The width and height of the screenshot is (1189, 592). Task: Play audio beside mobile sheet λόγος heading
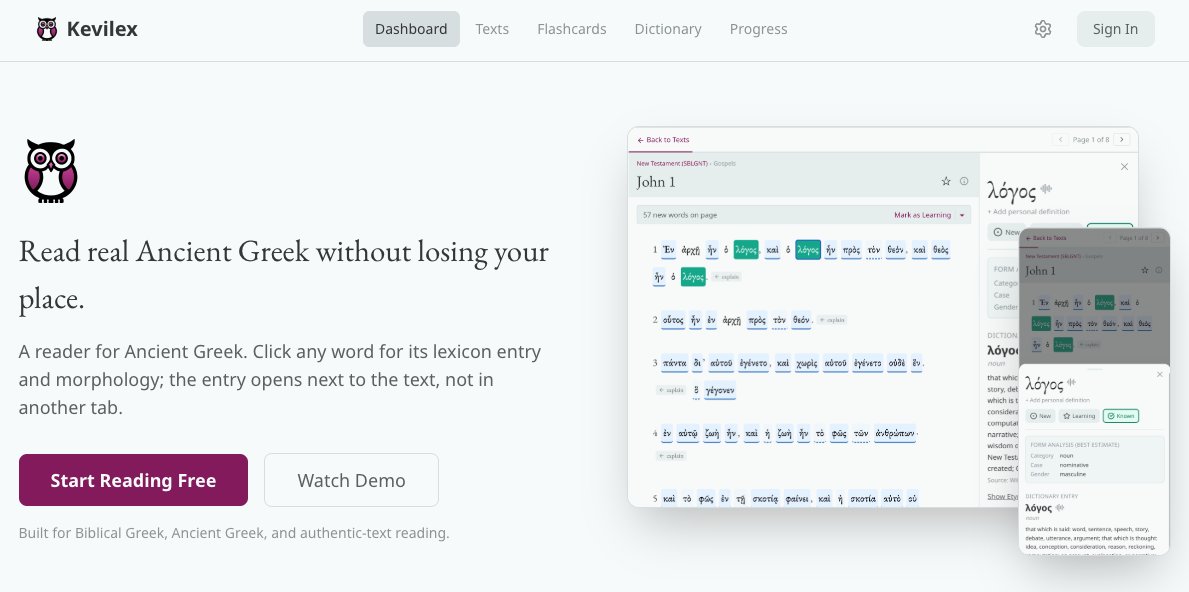1071,383
